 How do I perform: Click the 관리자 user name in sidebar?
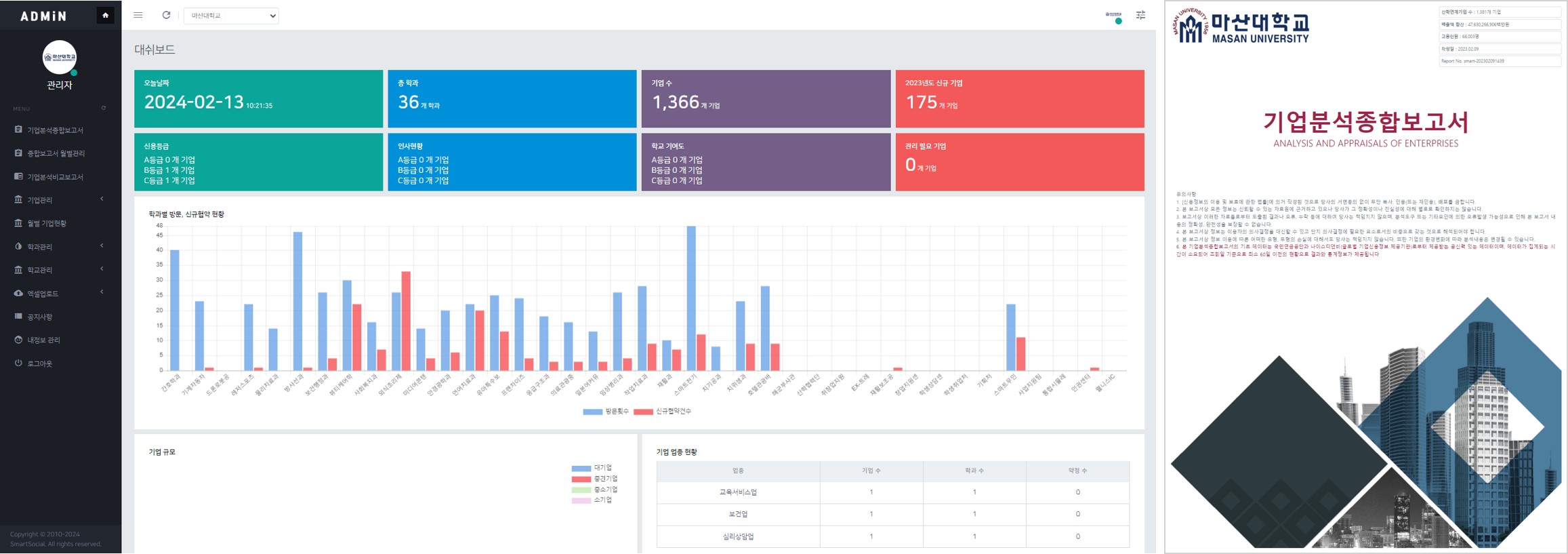coord(60,85)
